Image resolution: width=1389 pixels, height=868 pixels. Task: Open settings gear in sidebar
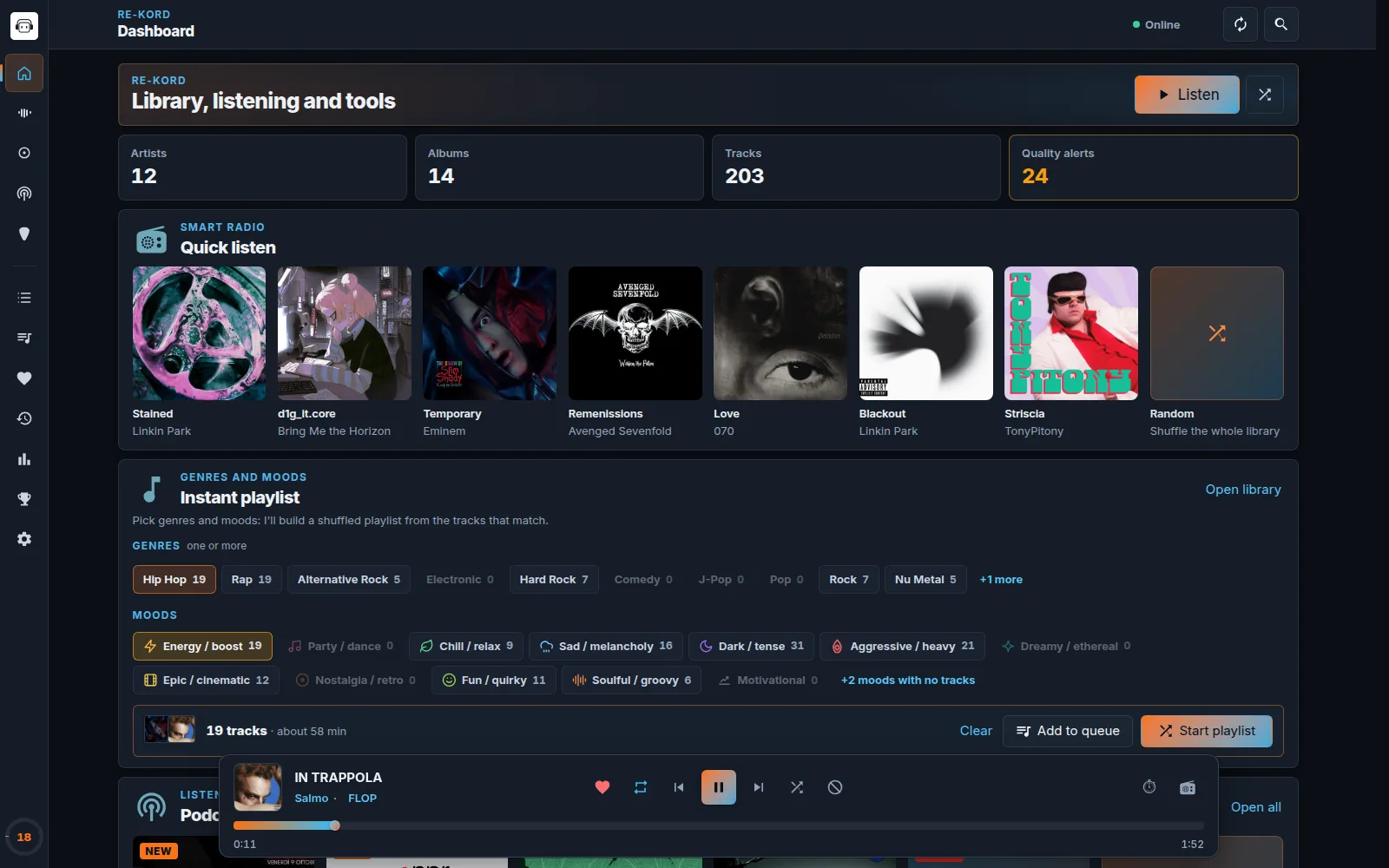pyautogui.click(x=24, y=539)
